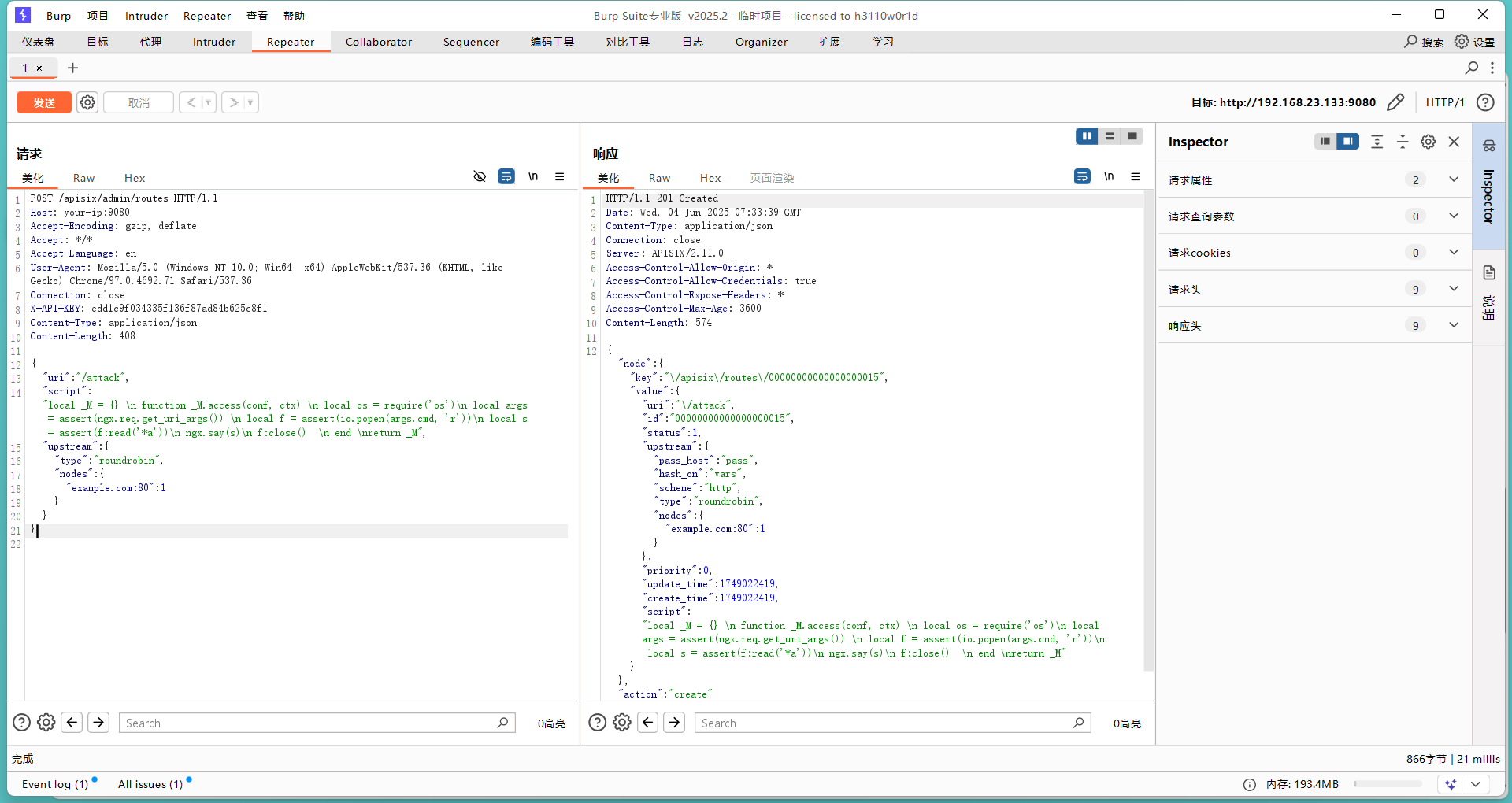Open Inspector settings gear

click(1428, 141)
